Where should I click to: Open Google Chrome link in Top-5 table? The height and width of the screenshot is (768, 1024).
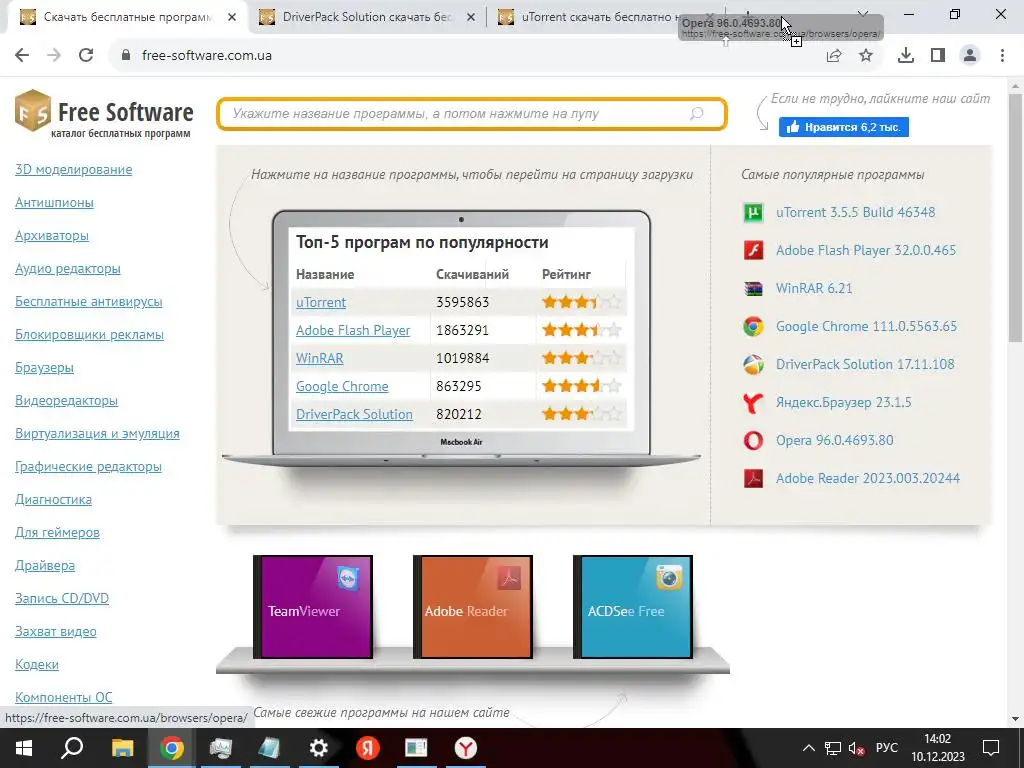(x=342, y=387)
